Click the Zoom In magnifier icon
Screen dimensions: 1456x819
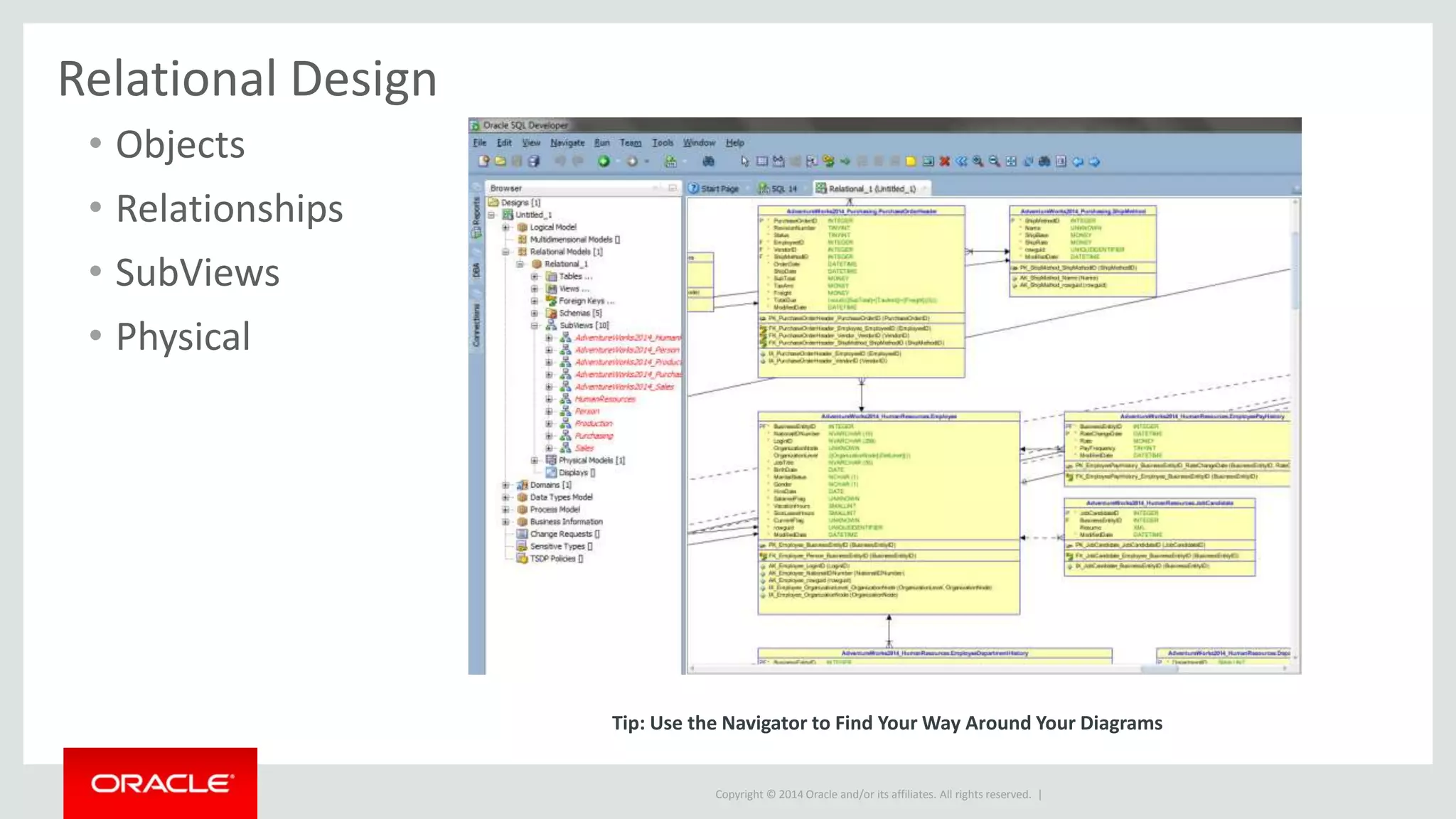pyautogui.click(x=978, y=161)
